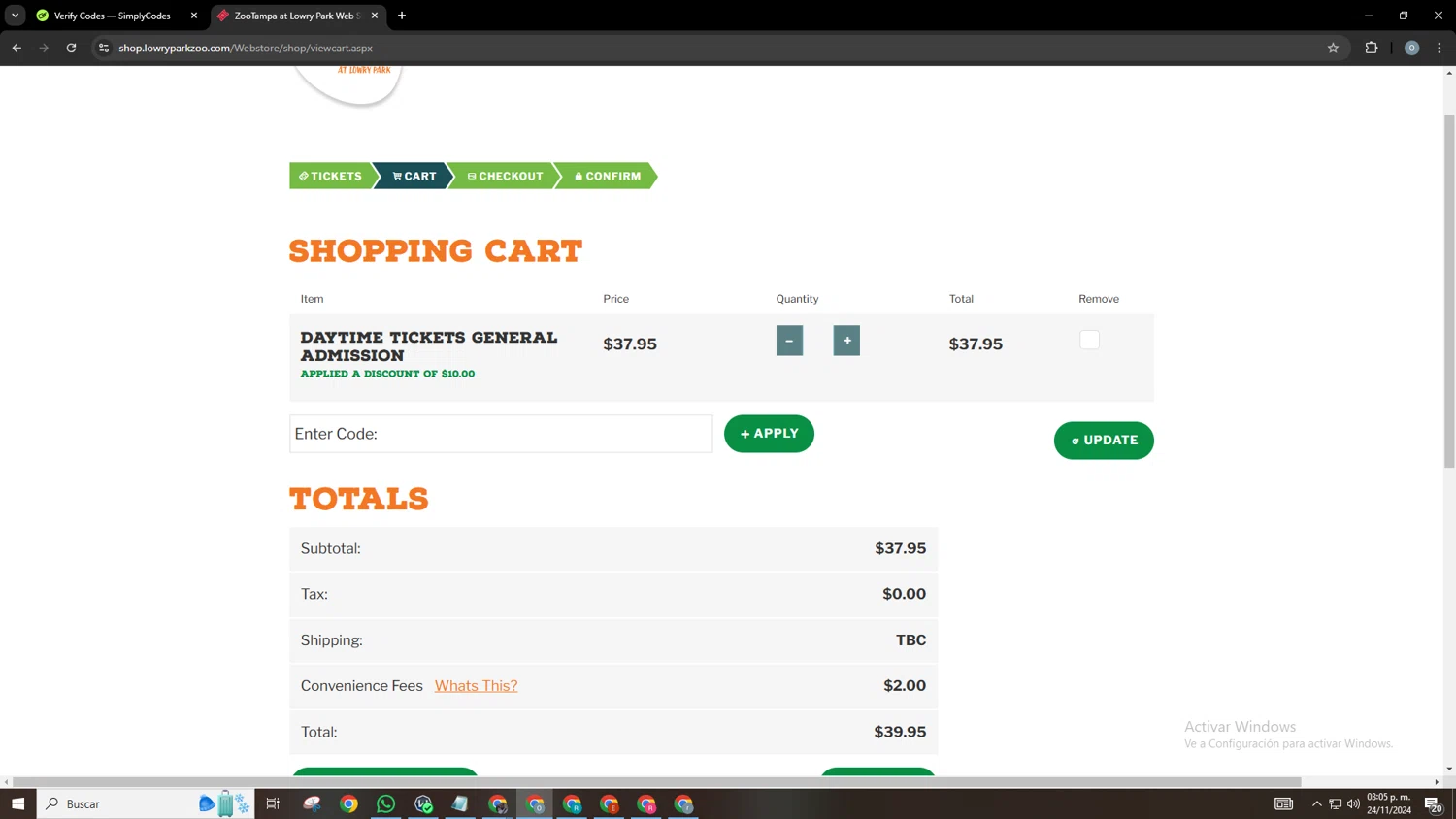Click the Subtotal $37.95 value
This screenshot has height=819, width=1456.
coord(900,548)
